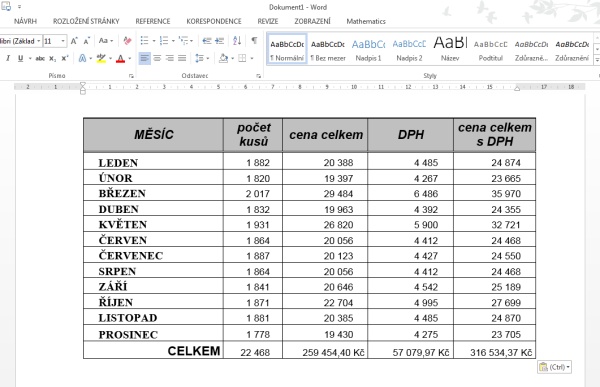Open the REVIZE ribbon tab
The height and width of the screenshot is (387, 600).
268,21
